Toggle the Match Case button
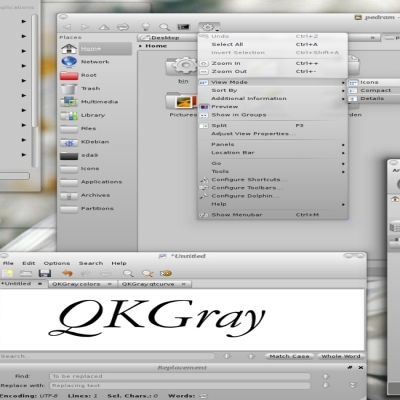400x400 pixels. click(x=289, y=356)
